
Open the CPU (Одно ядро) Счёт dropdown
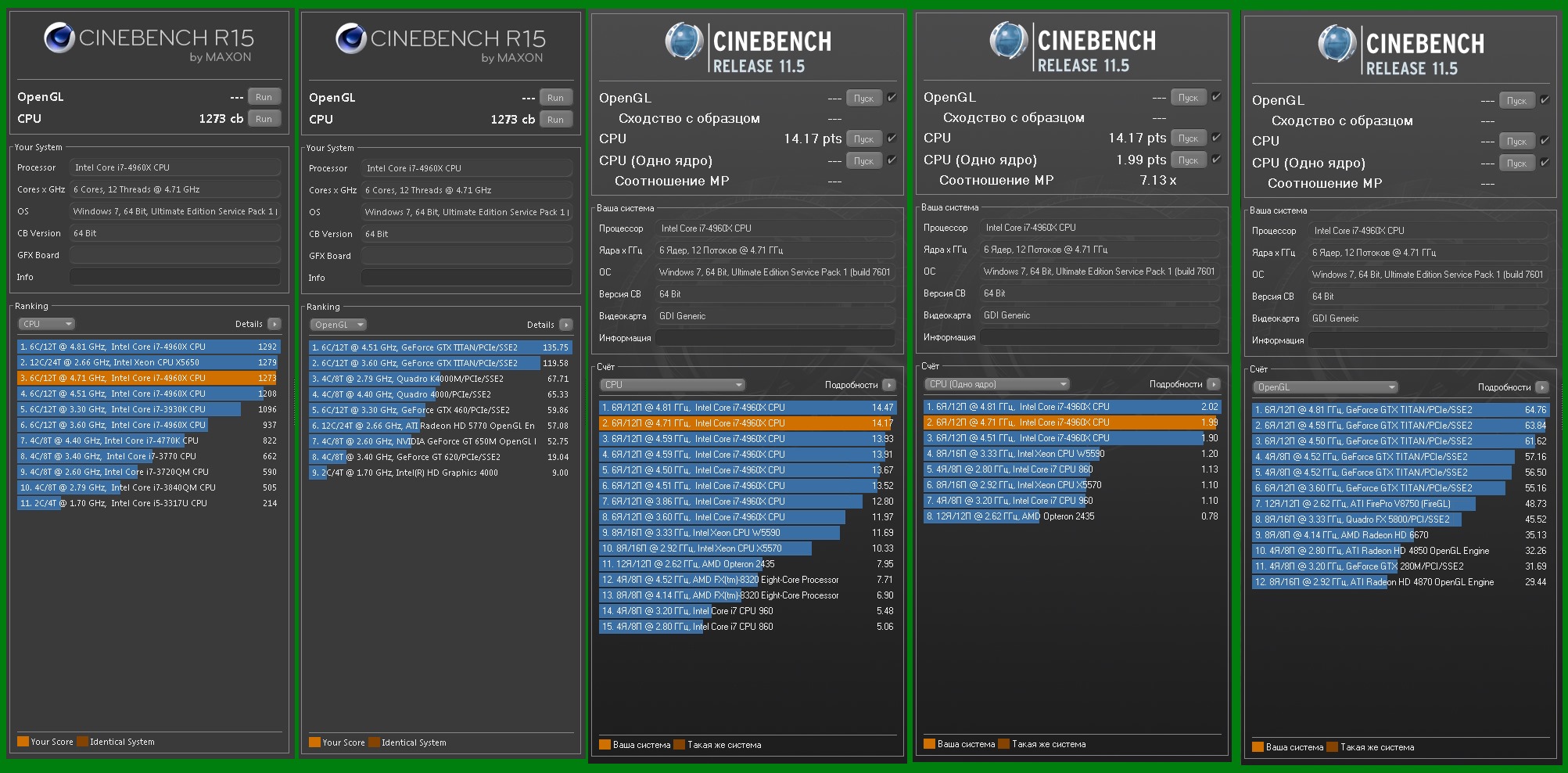click(997, 384)
